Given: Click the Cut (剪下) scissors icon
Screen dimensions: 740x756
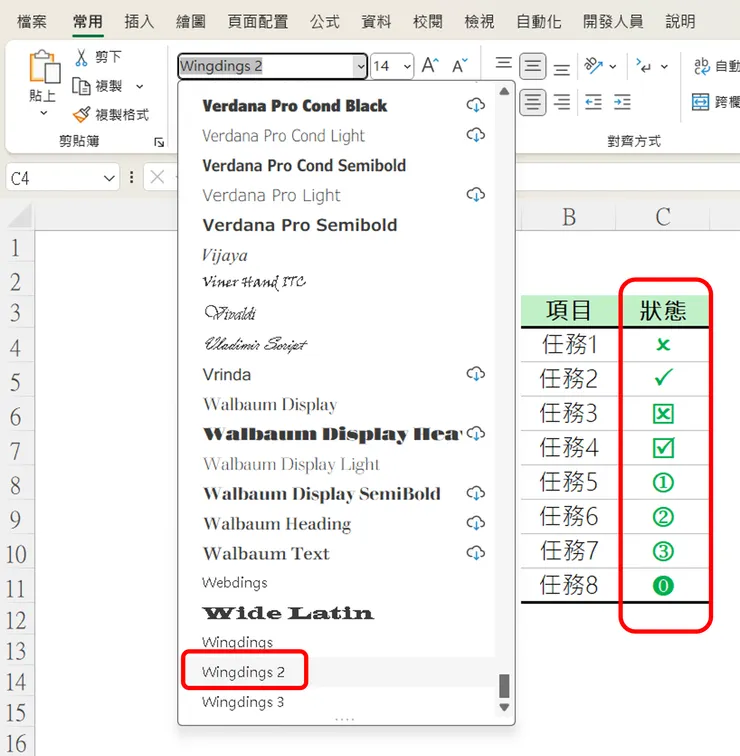Looking at the screenshot, I should (81, 57).
